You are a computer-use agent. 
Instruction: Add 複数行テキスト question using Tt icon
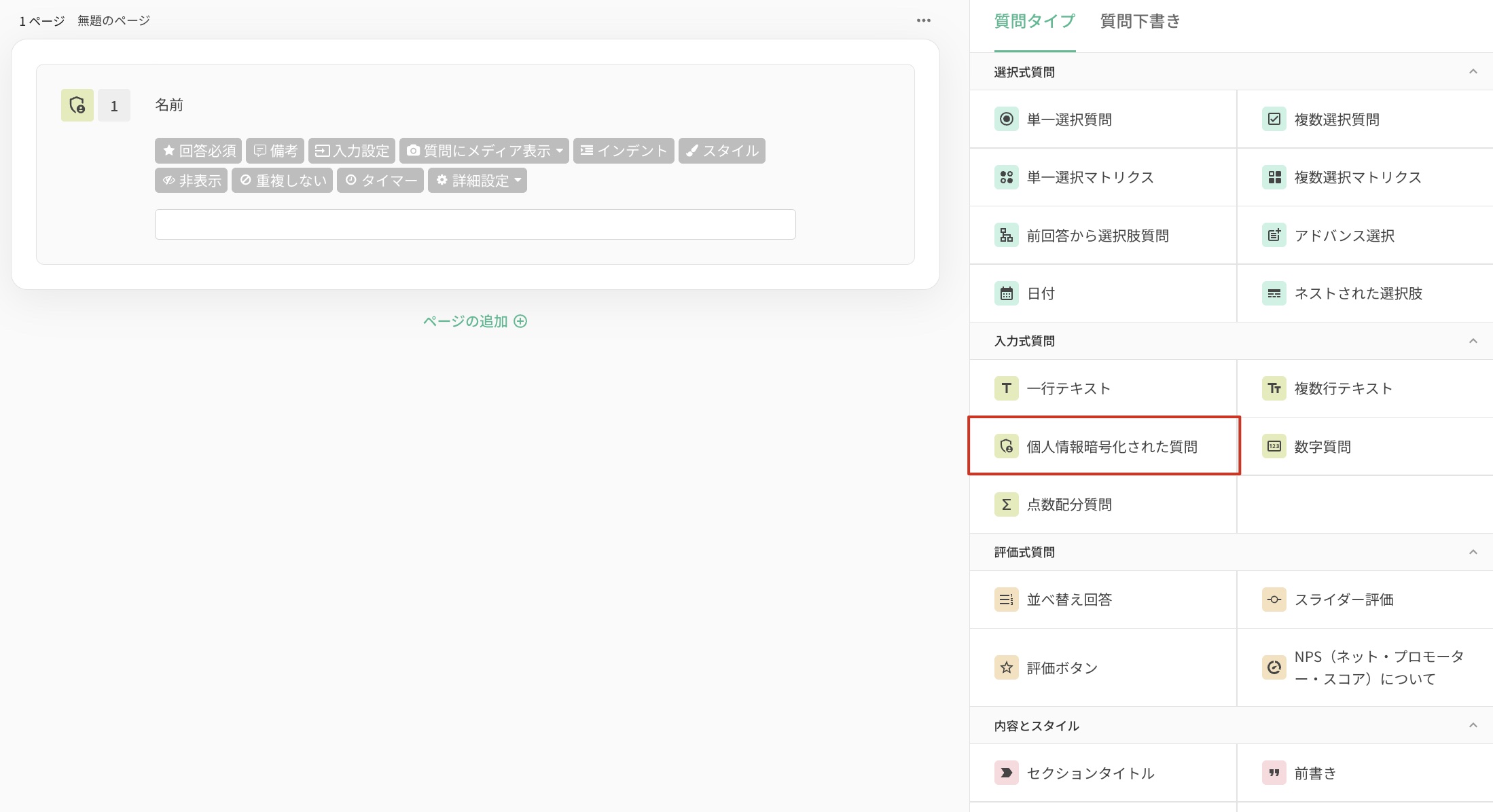point(1274,388)
